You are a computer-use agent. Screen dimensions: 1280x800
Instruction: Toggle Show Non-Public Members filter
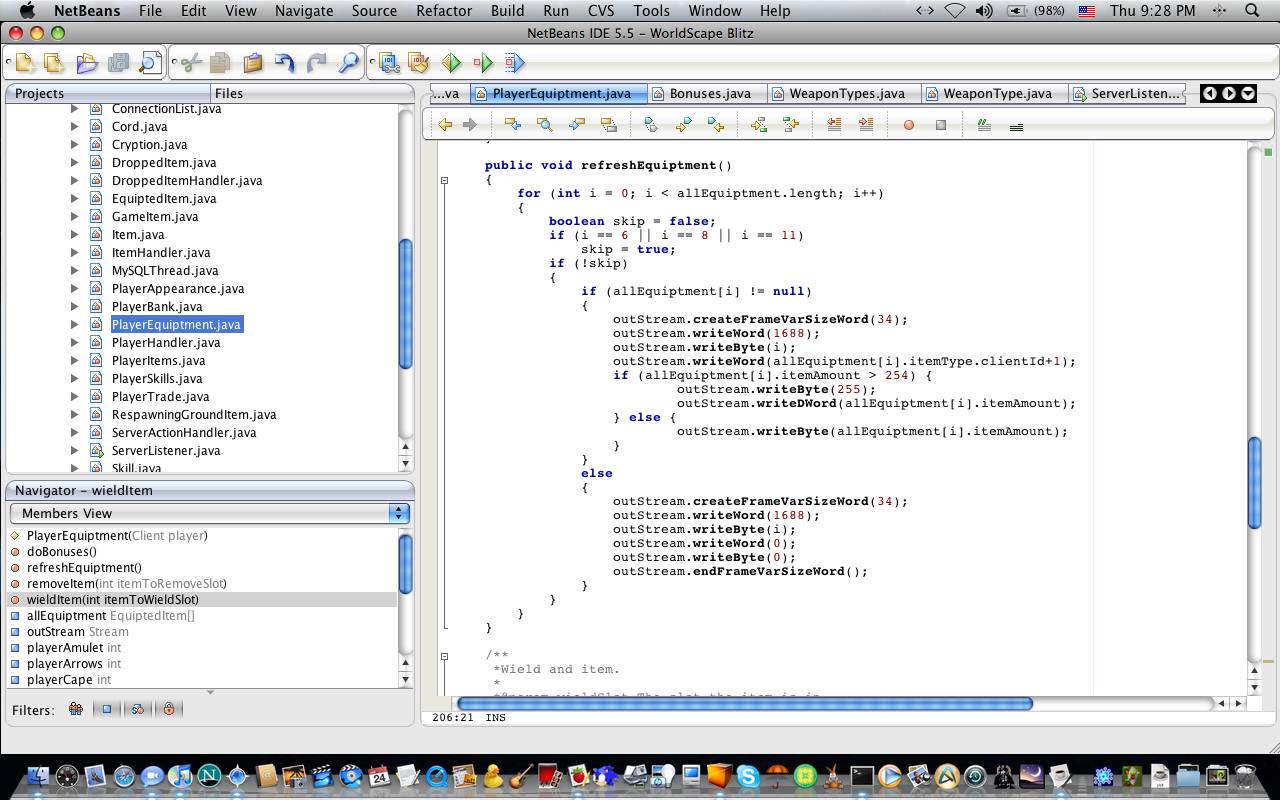coord(169,709)
